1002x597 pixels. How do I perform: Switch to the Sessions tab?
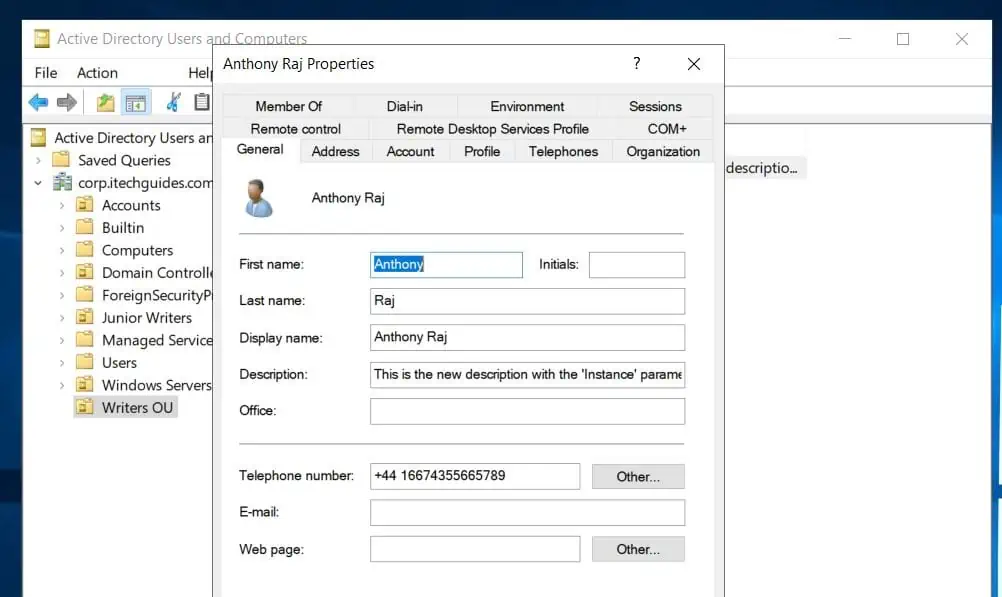coord(655,106)
